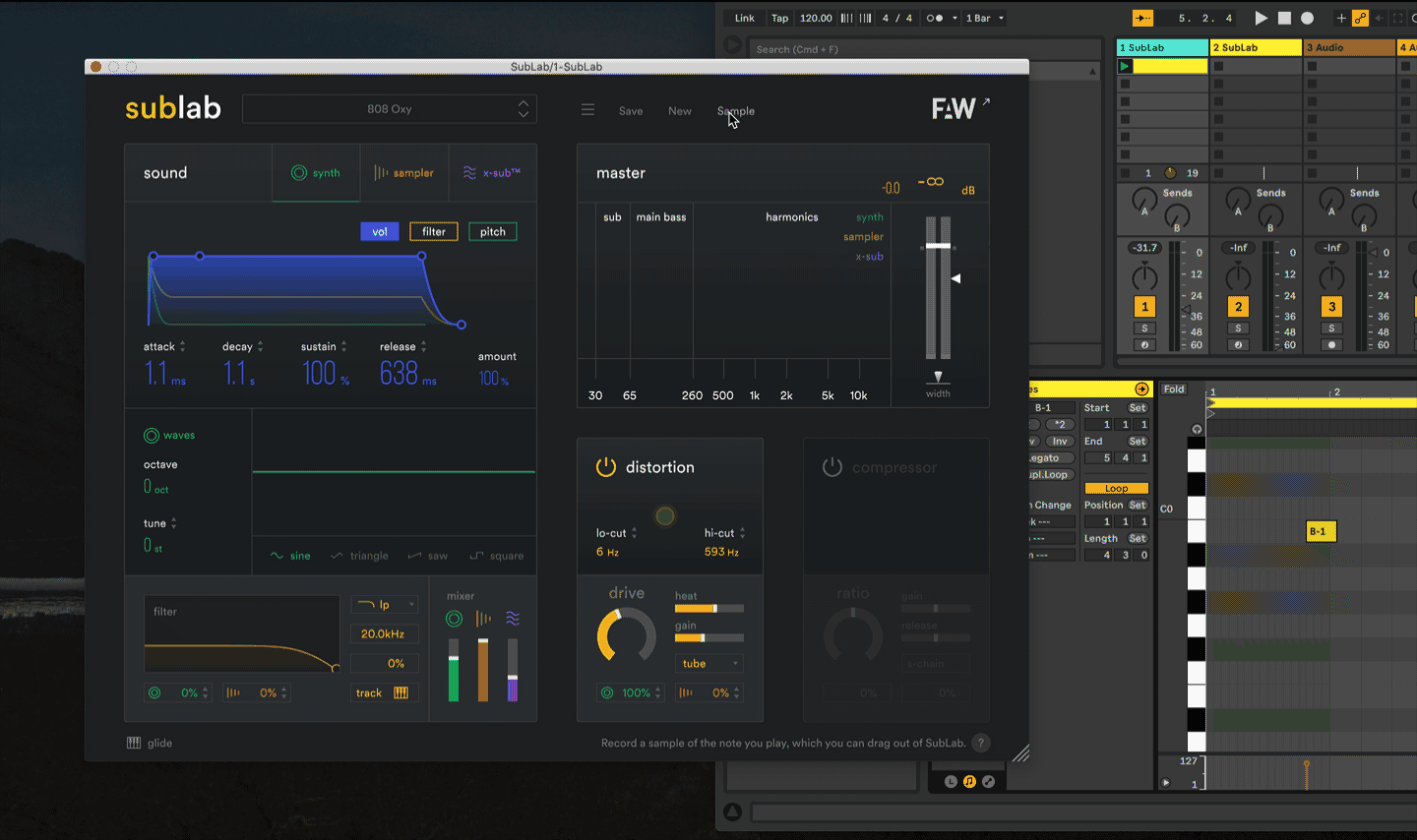Click Ableton transport Play button
The image size is (1417, 840).
(x=1262, y=18)
